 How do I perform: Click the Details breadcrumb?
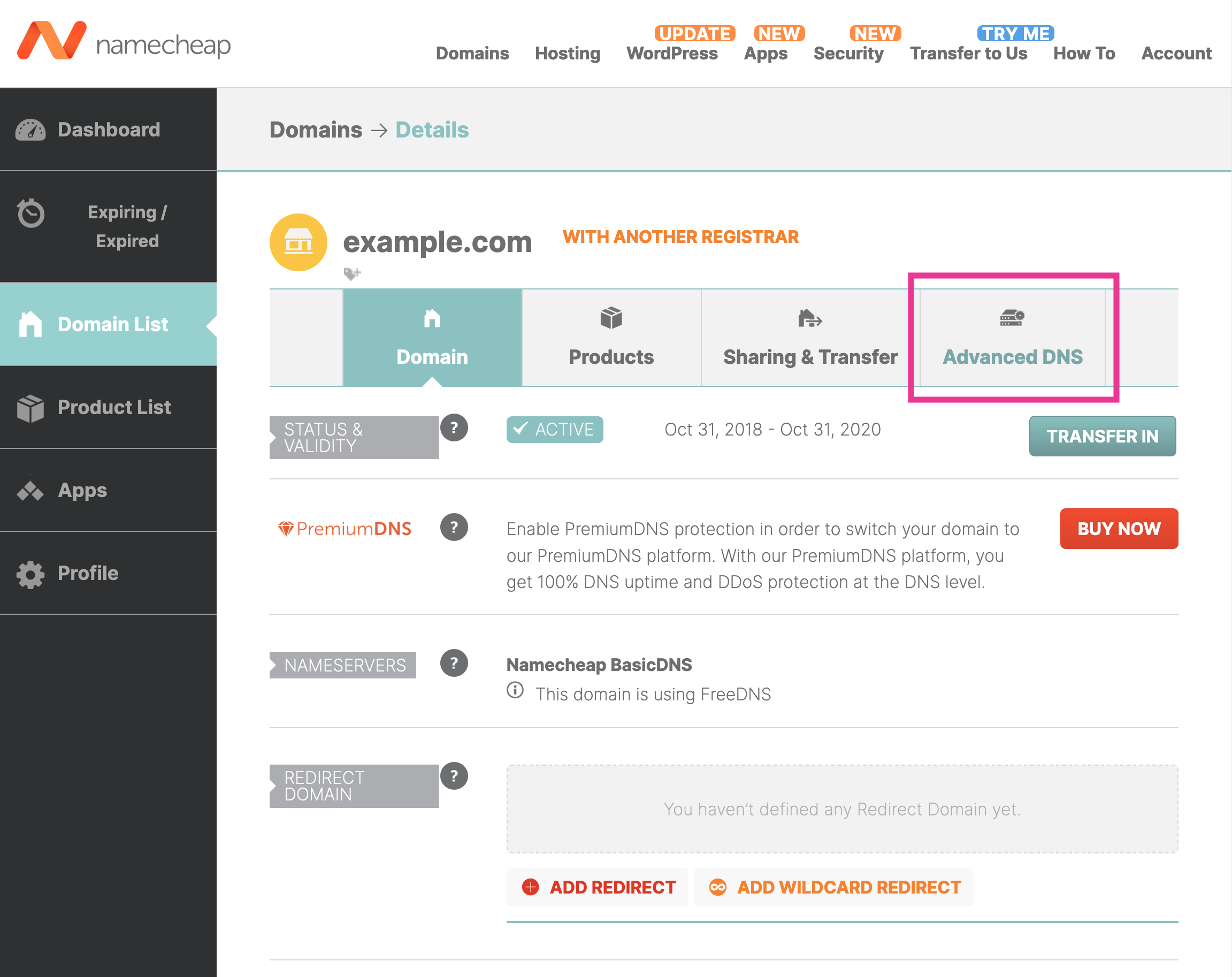point(432,131)
